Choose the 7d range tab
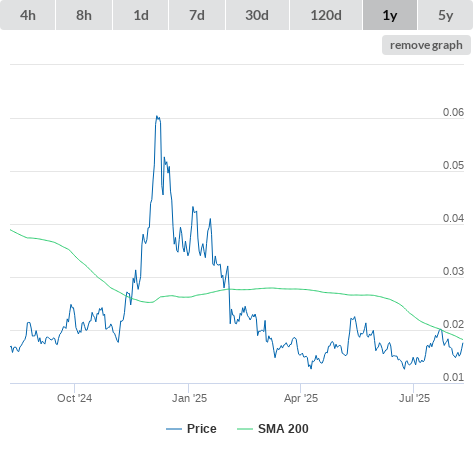474x455 pixels. tap(197, 15)
